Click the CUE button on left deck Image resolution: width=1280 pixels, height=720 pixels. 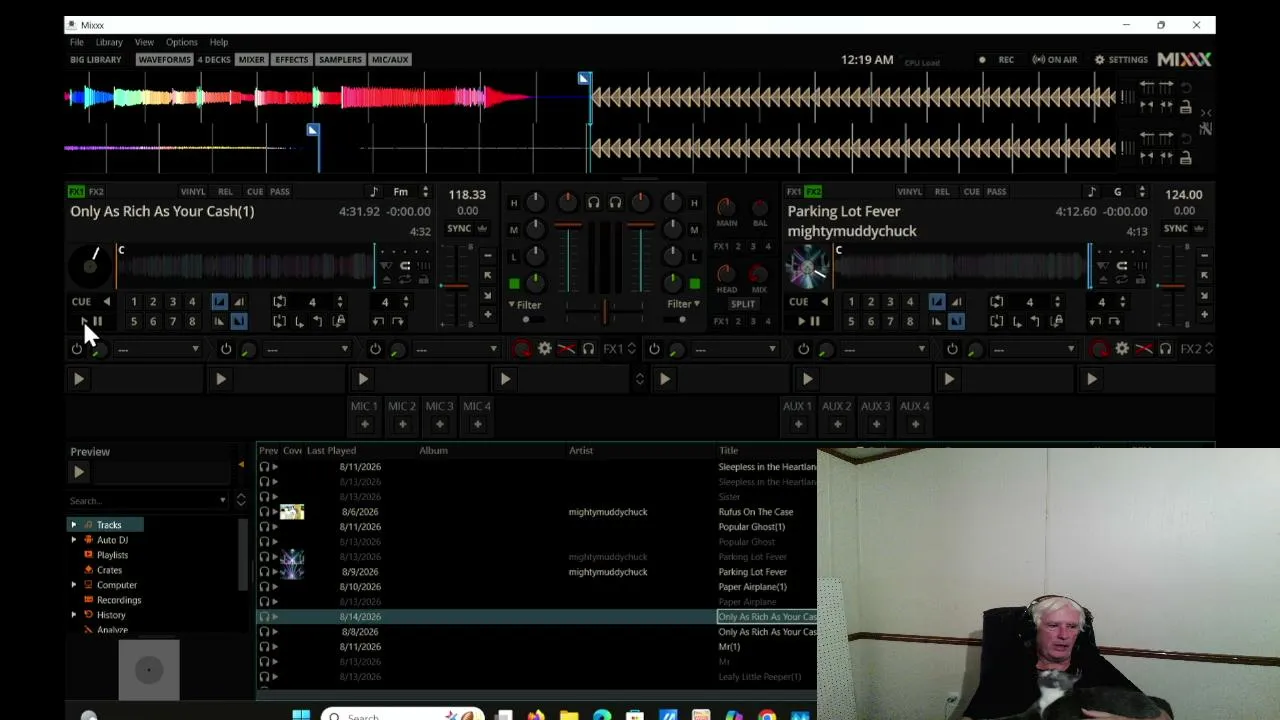81,301
